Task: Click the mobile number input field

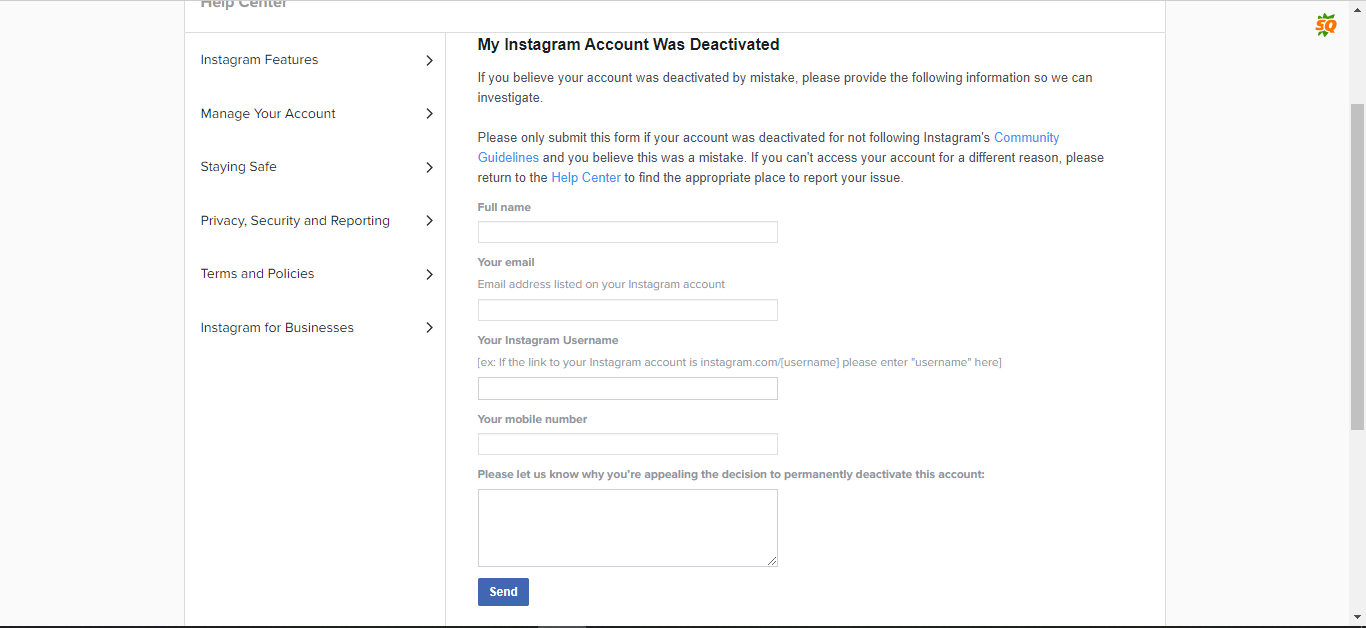Action: 628,444
